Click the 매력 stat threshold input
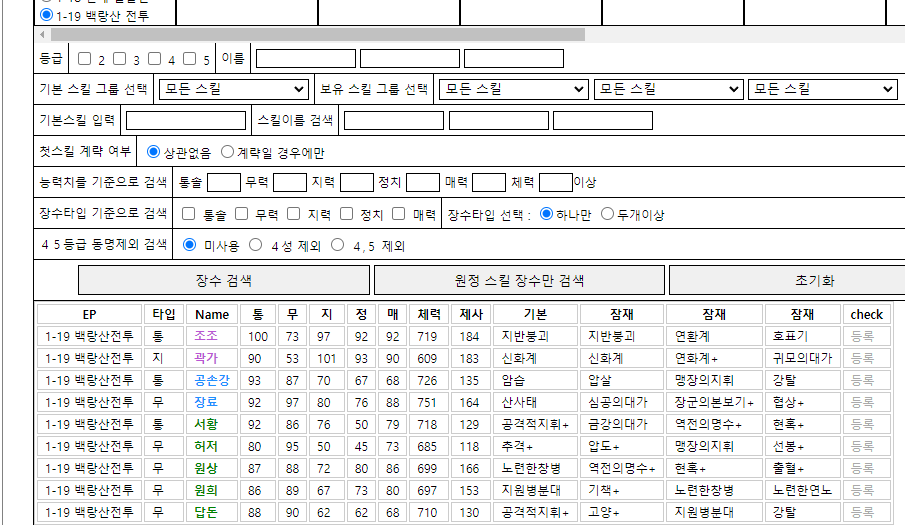Image resolution: width=905 pixels, height=525 pixels. (489, 183)
